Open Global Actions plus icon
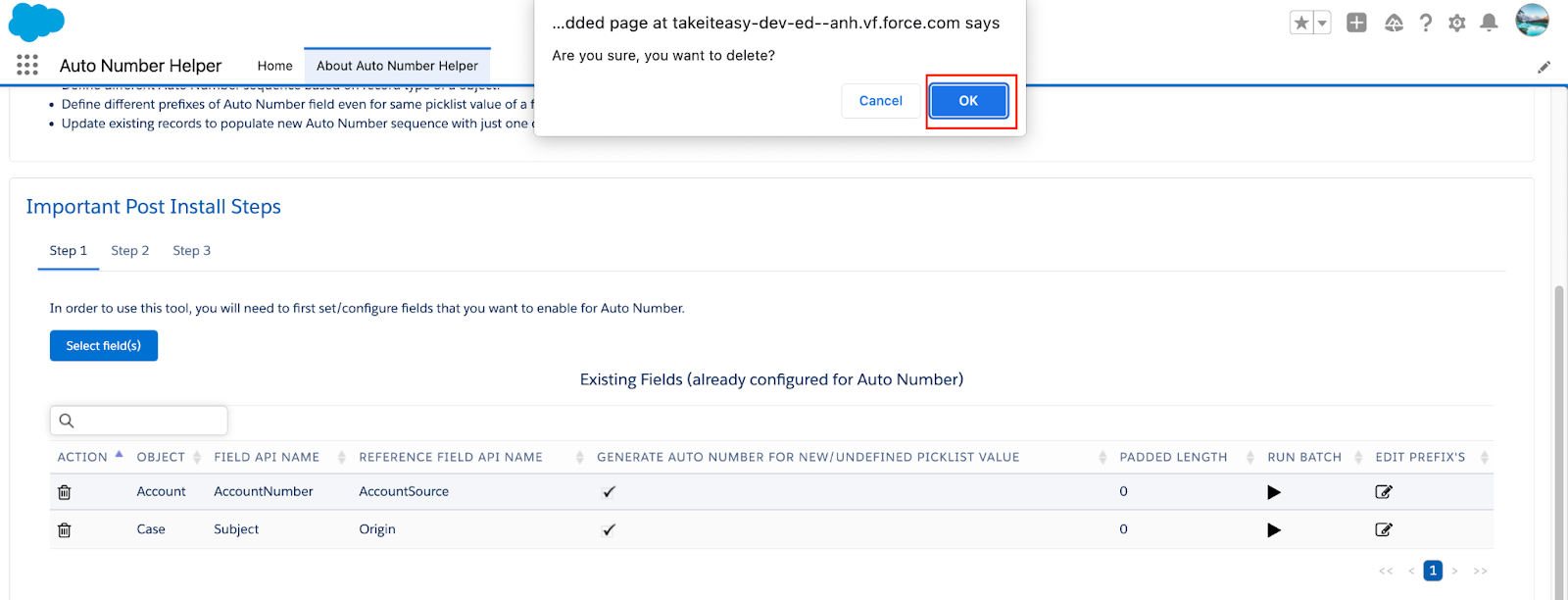Image resolution: width=1568 pixels, height=600 pixels. [1356, 23]
